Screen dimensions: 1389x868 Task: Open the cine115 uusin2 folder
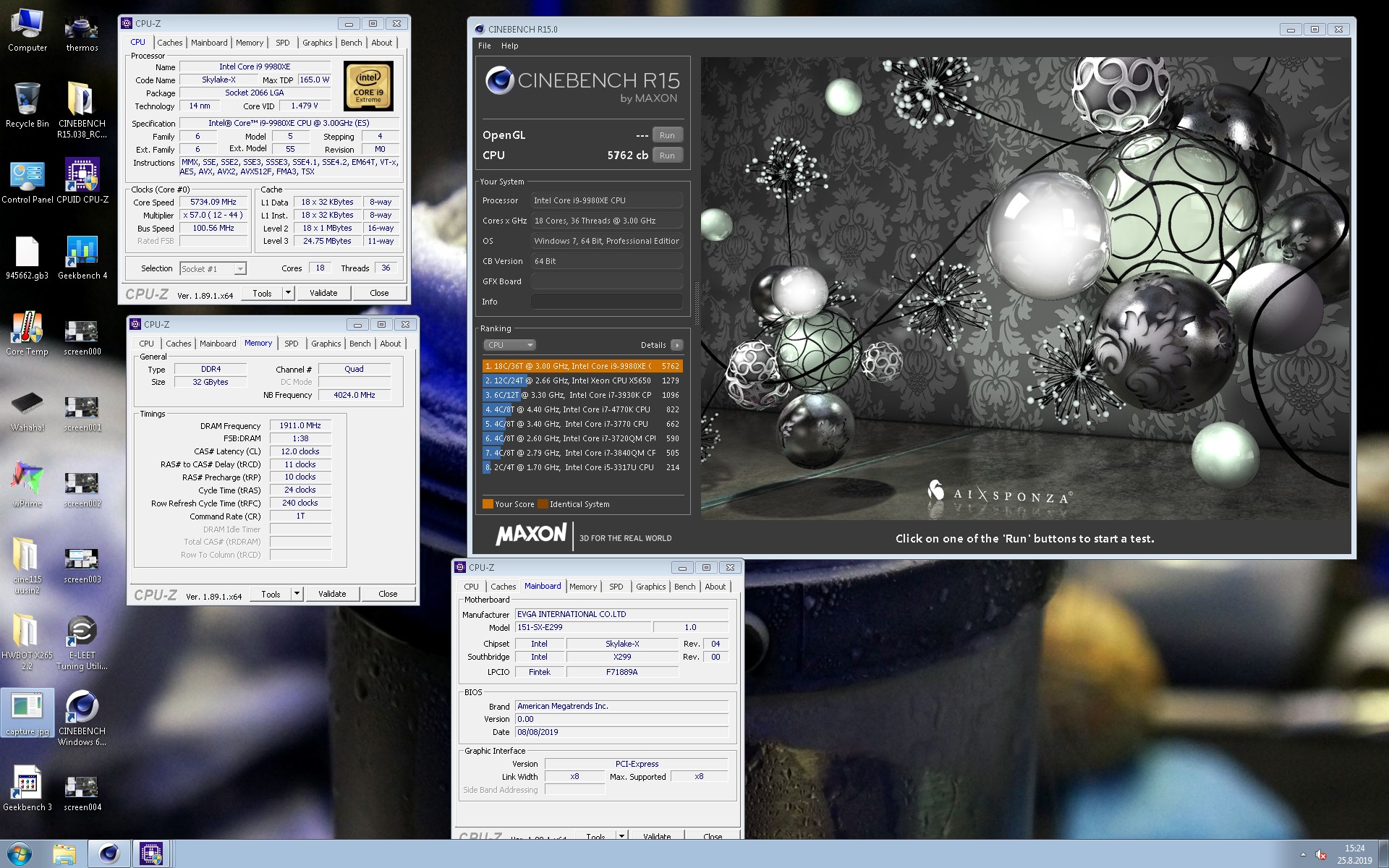tap(27, 566)
